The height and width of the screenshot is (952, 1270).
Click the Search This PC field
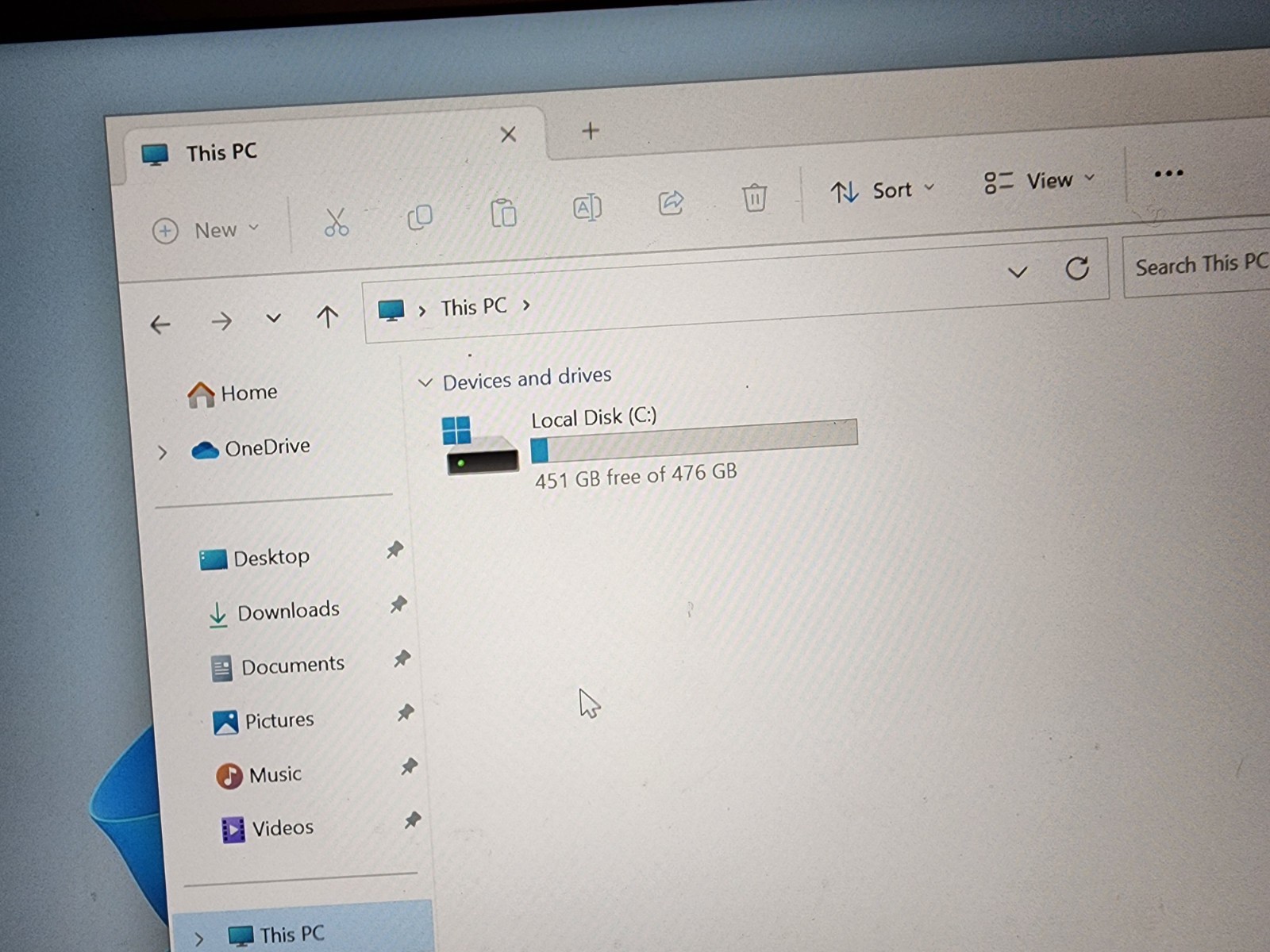(x=1196, y=265)
